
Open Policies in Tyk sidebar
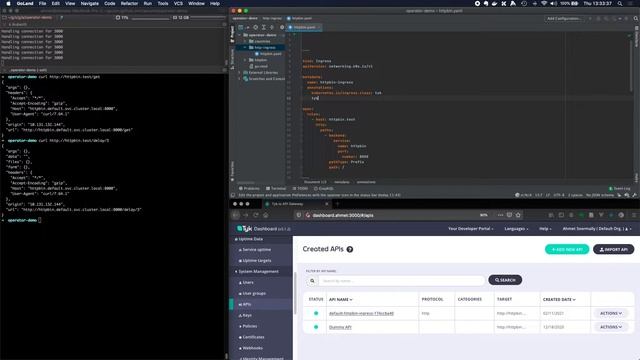249,326
